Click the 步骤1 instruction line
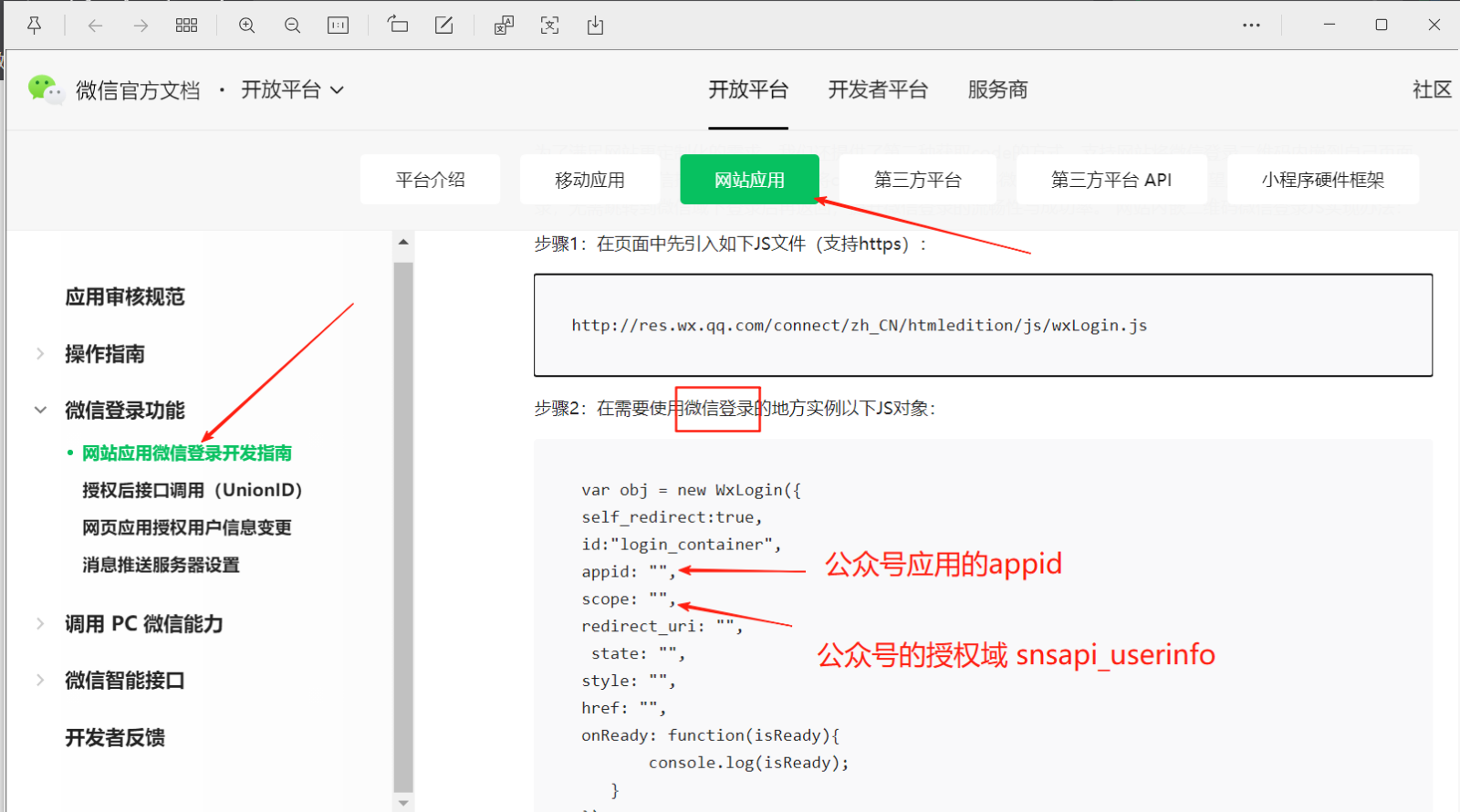Viewport: 1460px width, 812px height. pos(730,245)
